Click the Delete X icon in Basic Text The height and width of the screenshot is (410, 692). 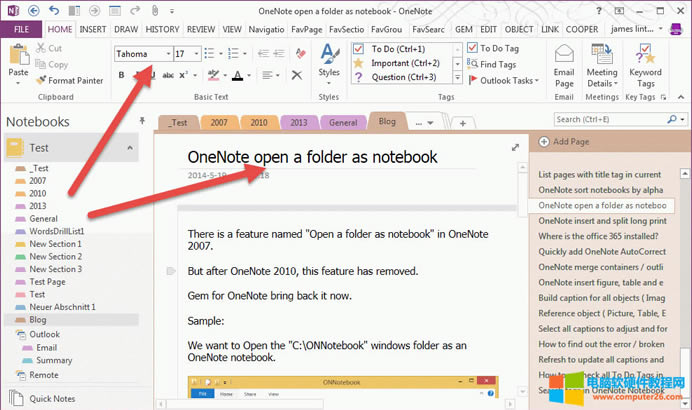point(297,75)
